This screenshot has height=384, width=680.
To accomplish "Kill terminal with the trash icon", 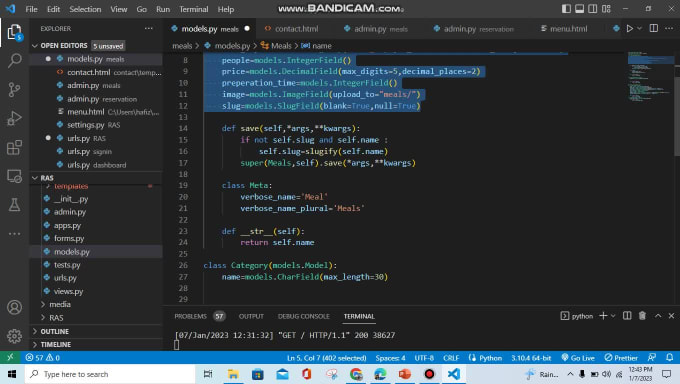I will [642, 316].
